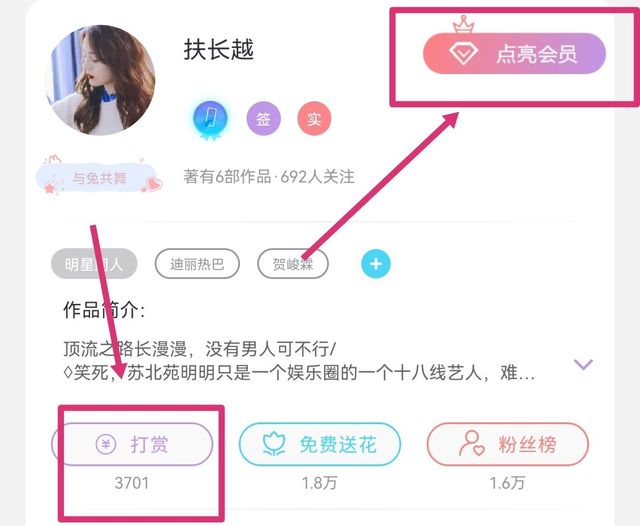This screenshot has width=640, height=526.
Task: Select the 迪丽热巴 tag
Action: (x=197, y=264)
